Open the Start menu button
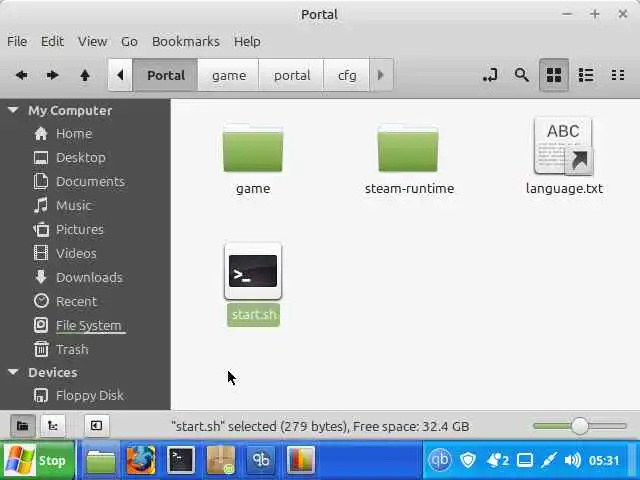640x480 pixels. pyautogui.click(x=38, y=460)
